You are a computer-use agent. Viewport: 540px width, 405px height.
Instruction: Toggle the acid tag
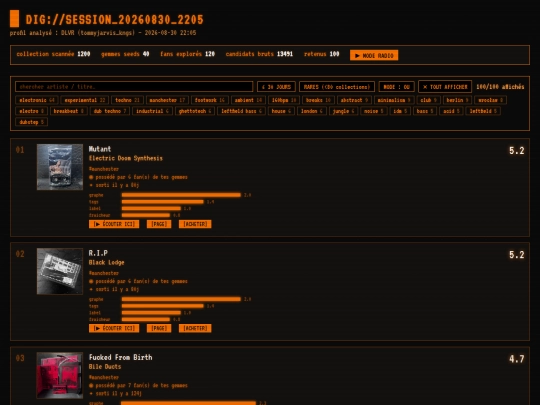coord(451,111)
